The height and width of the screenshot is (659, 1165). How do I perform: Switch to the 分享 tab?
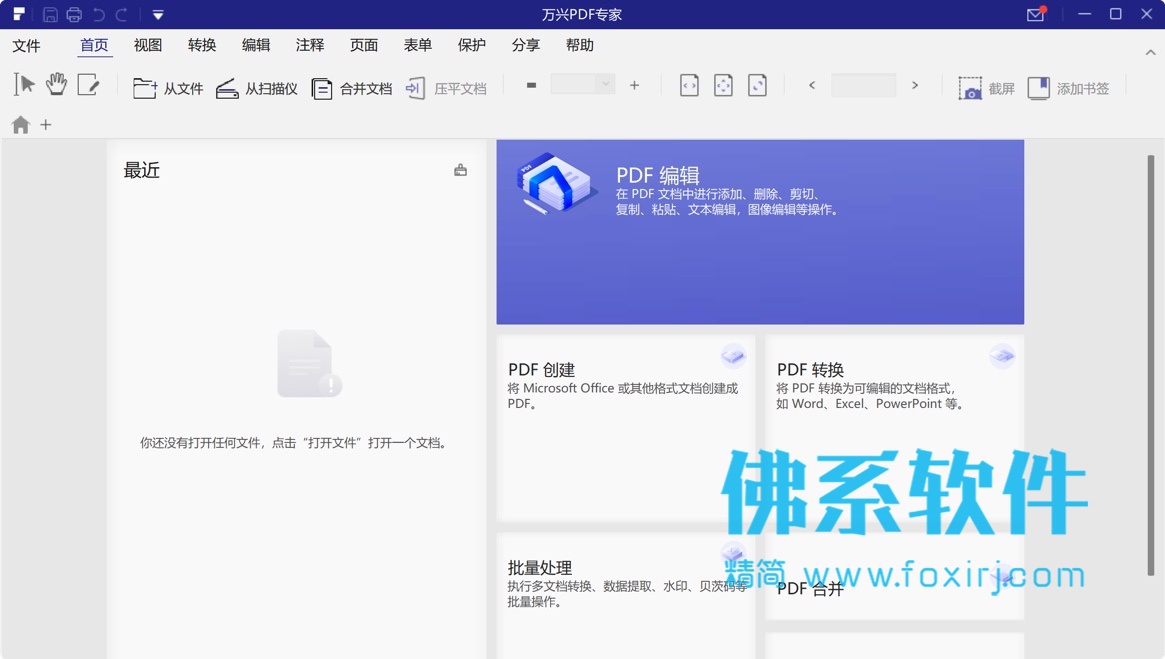(x=526, y=45)
